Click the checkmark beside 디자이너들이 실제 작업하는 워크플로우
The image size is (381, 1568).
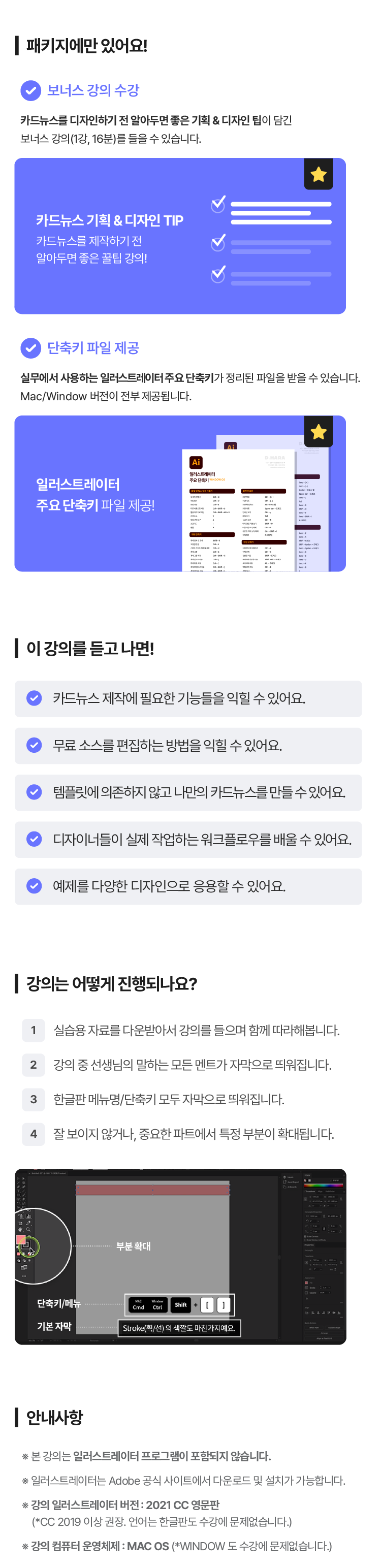34,839
